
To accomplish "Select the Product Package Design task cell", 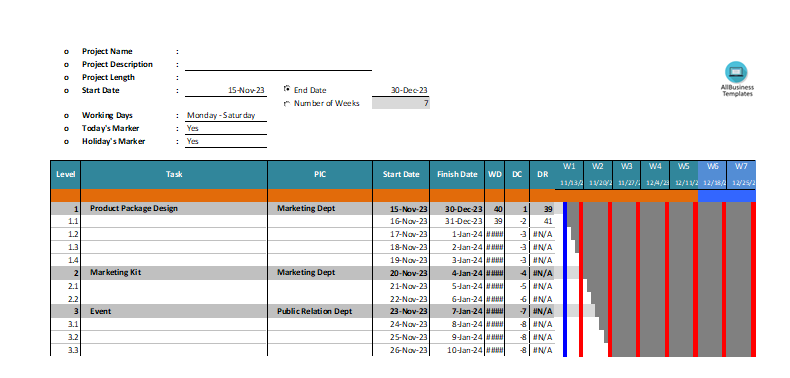I will point(174,209).
